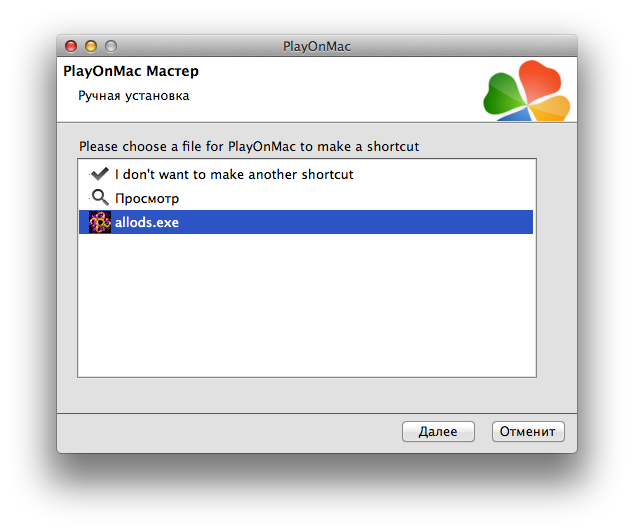Click the magnifier icon beside Просмотр
Viewport: 634px width, 532px height.
[99, 197]
